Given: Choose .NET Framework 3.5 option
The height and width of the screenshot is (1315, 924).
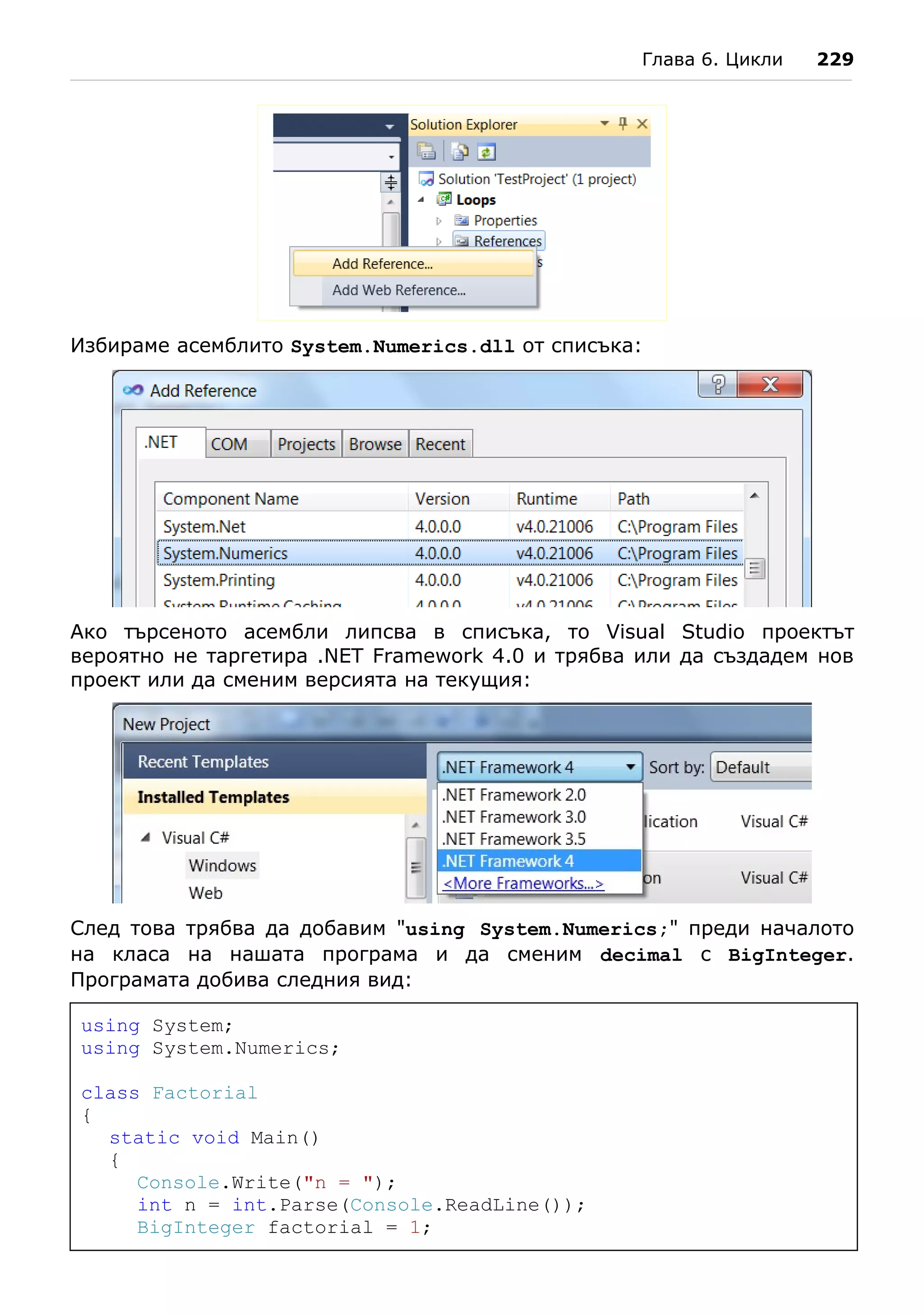Looking at the screenshot, I should click(x=539, y=838).
